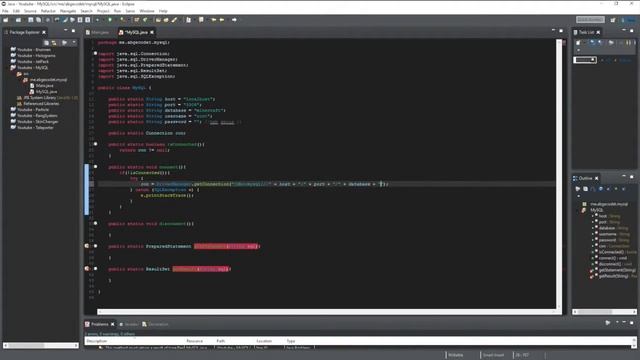This screenshot has height=360, width=640.
Task: Close the Outline view
Action: tap(597, 178)
